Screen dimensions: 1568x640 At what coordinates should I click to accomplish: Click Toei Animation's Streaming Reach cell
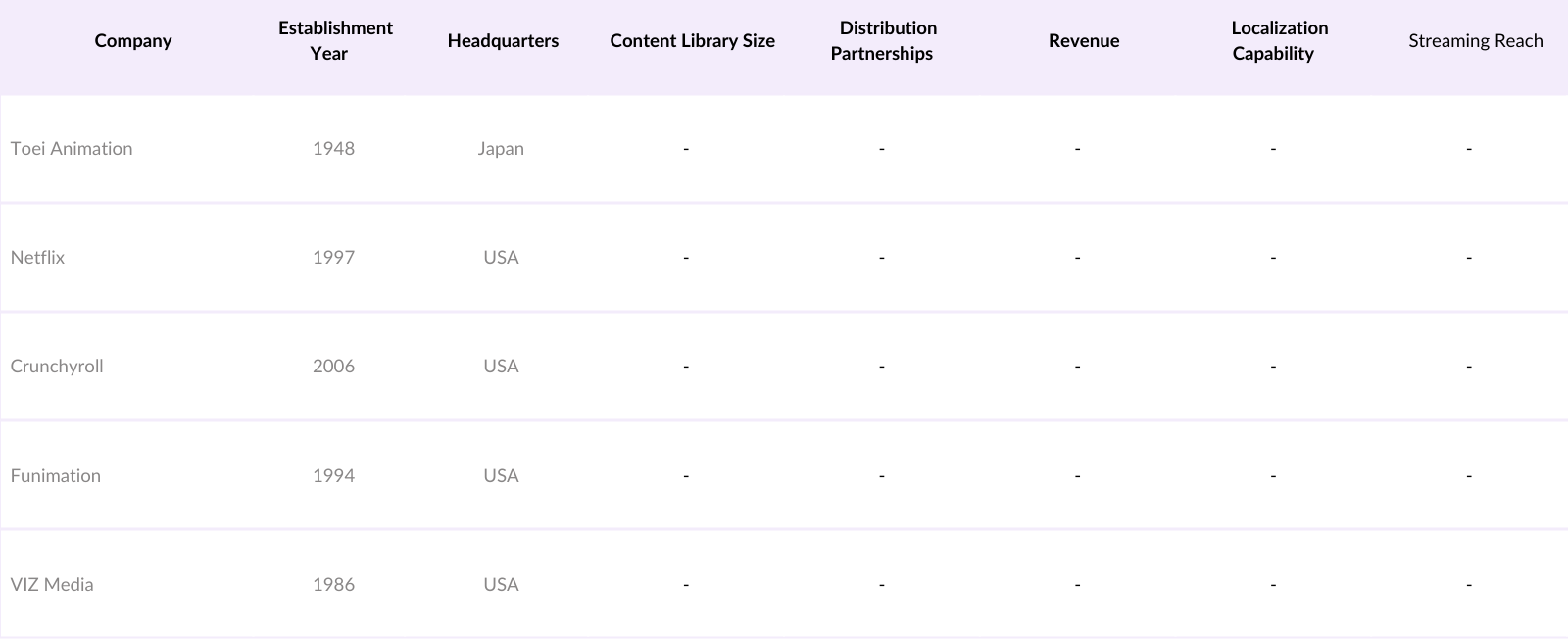click(1469, 149)
